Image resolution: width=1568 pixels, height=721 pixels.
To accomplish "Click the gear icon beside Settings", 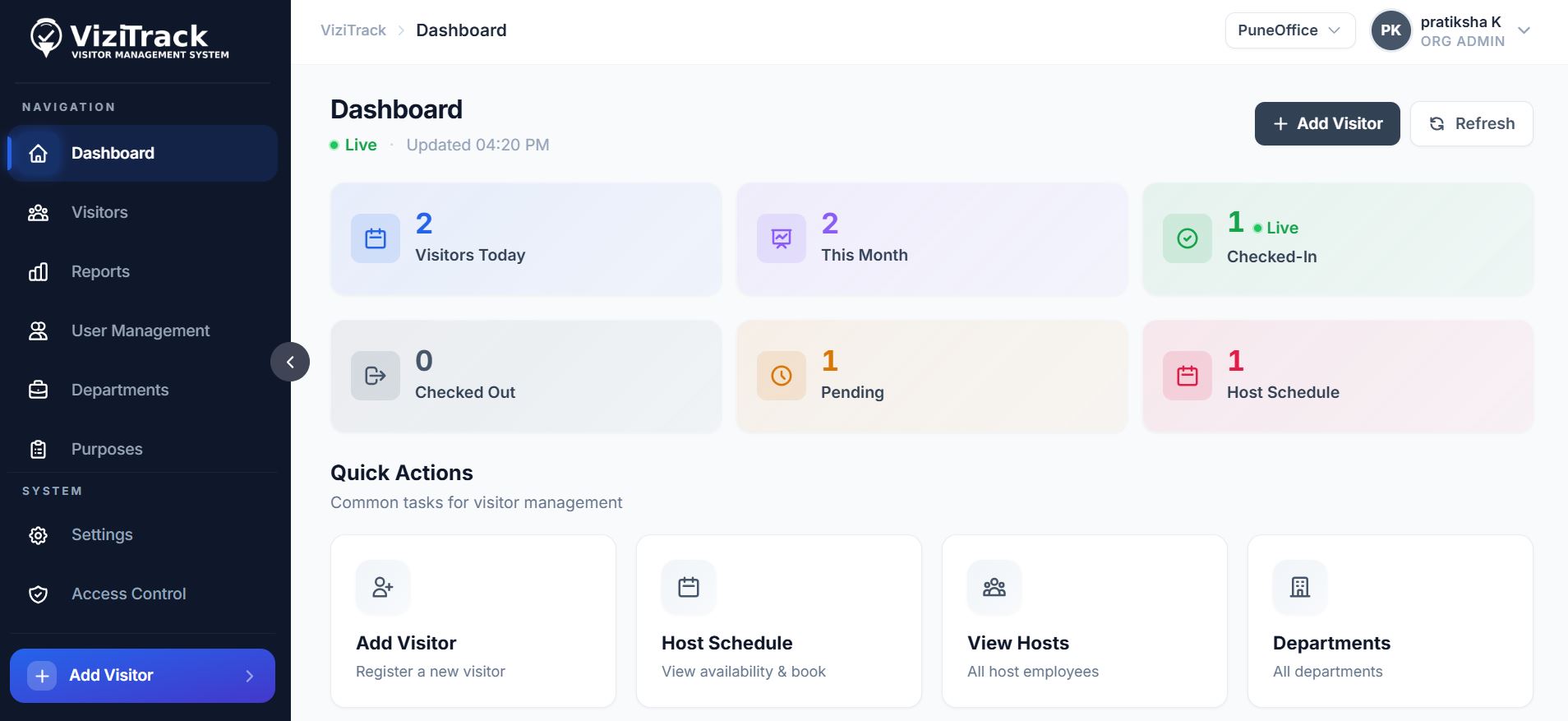I will tap(38, 535).
